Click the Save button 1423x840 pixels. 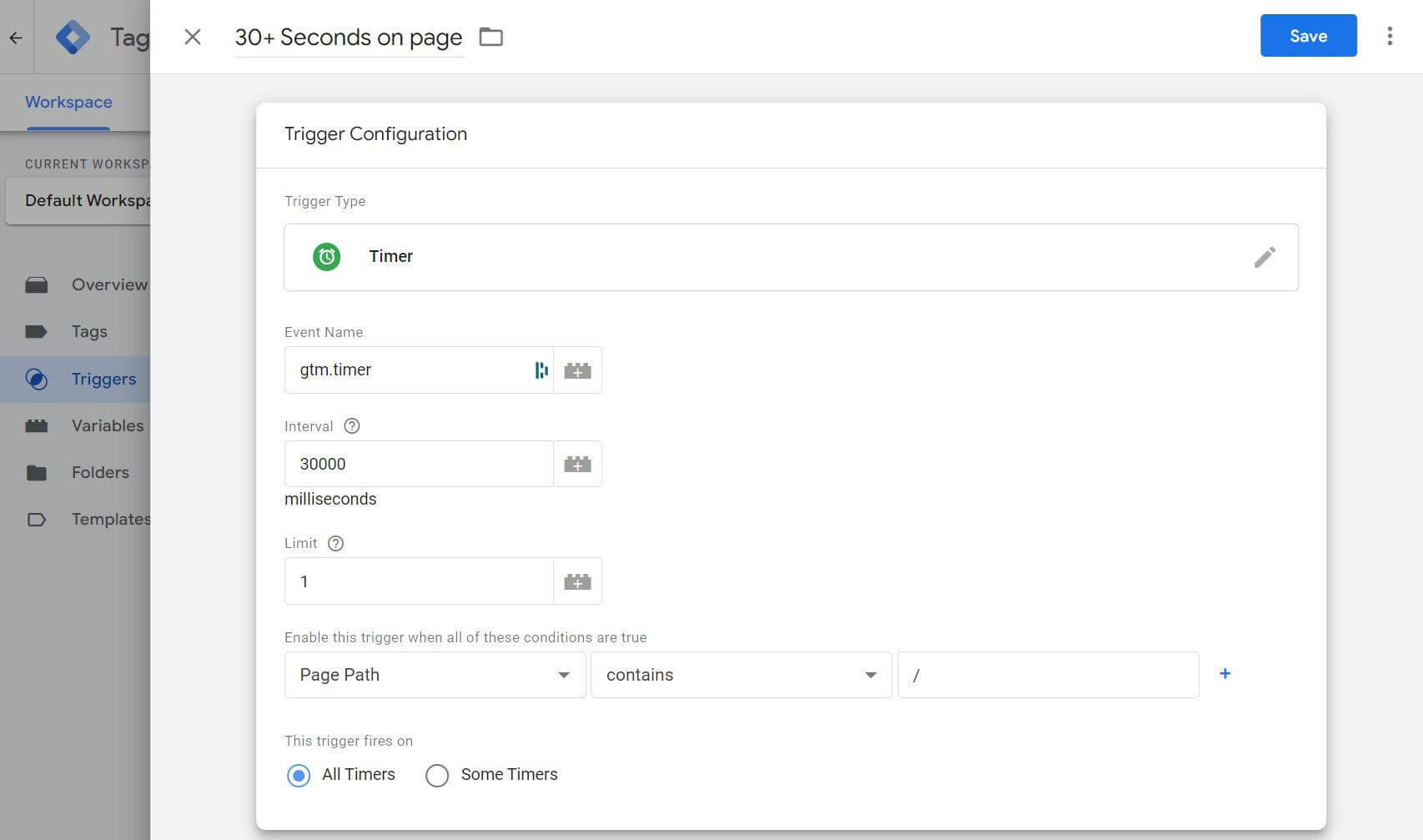point(1307,36)
